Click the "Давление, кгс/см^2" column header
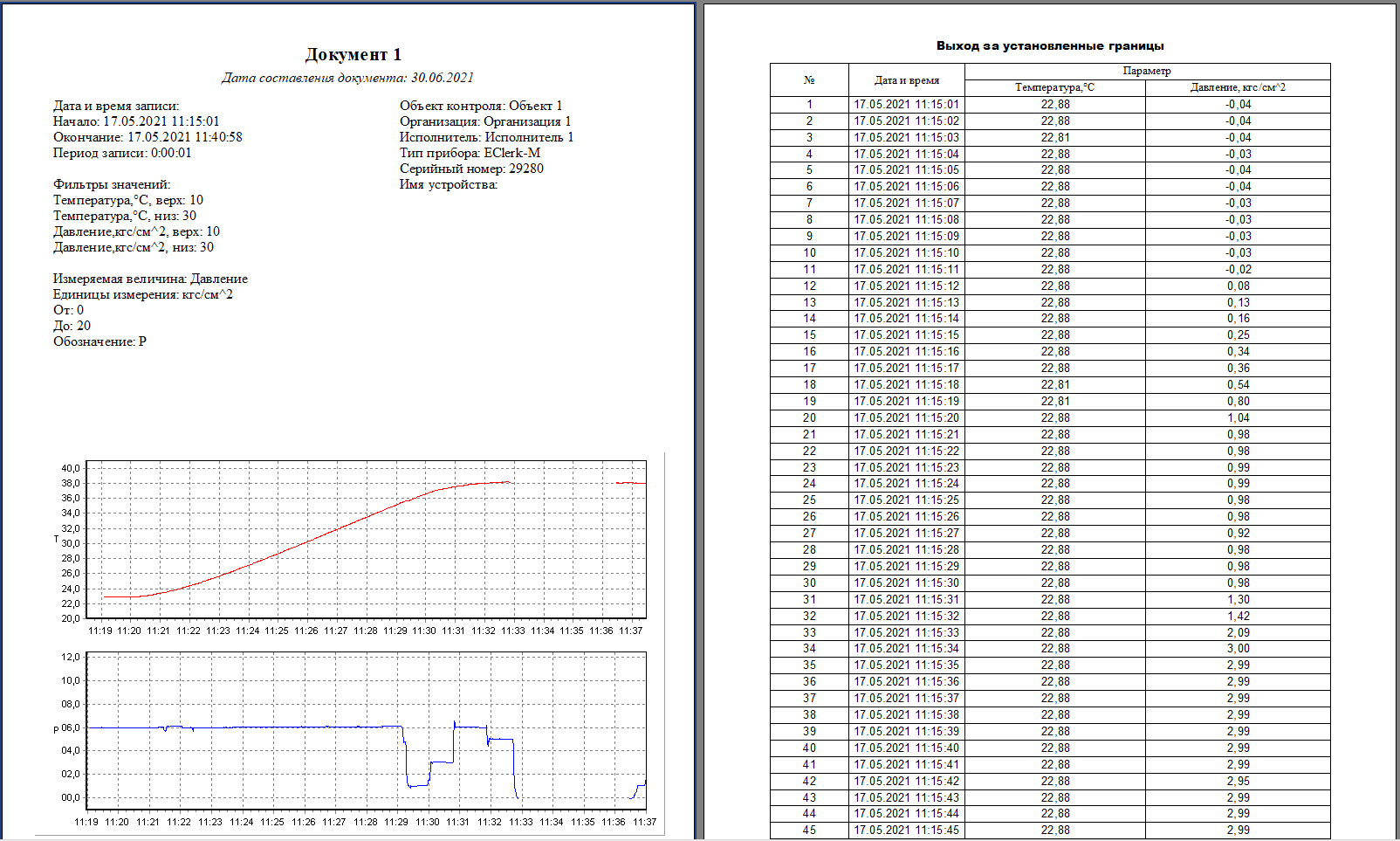 coord(1238,87)
